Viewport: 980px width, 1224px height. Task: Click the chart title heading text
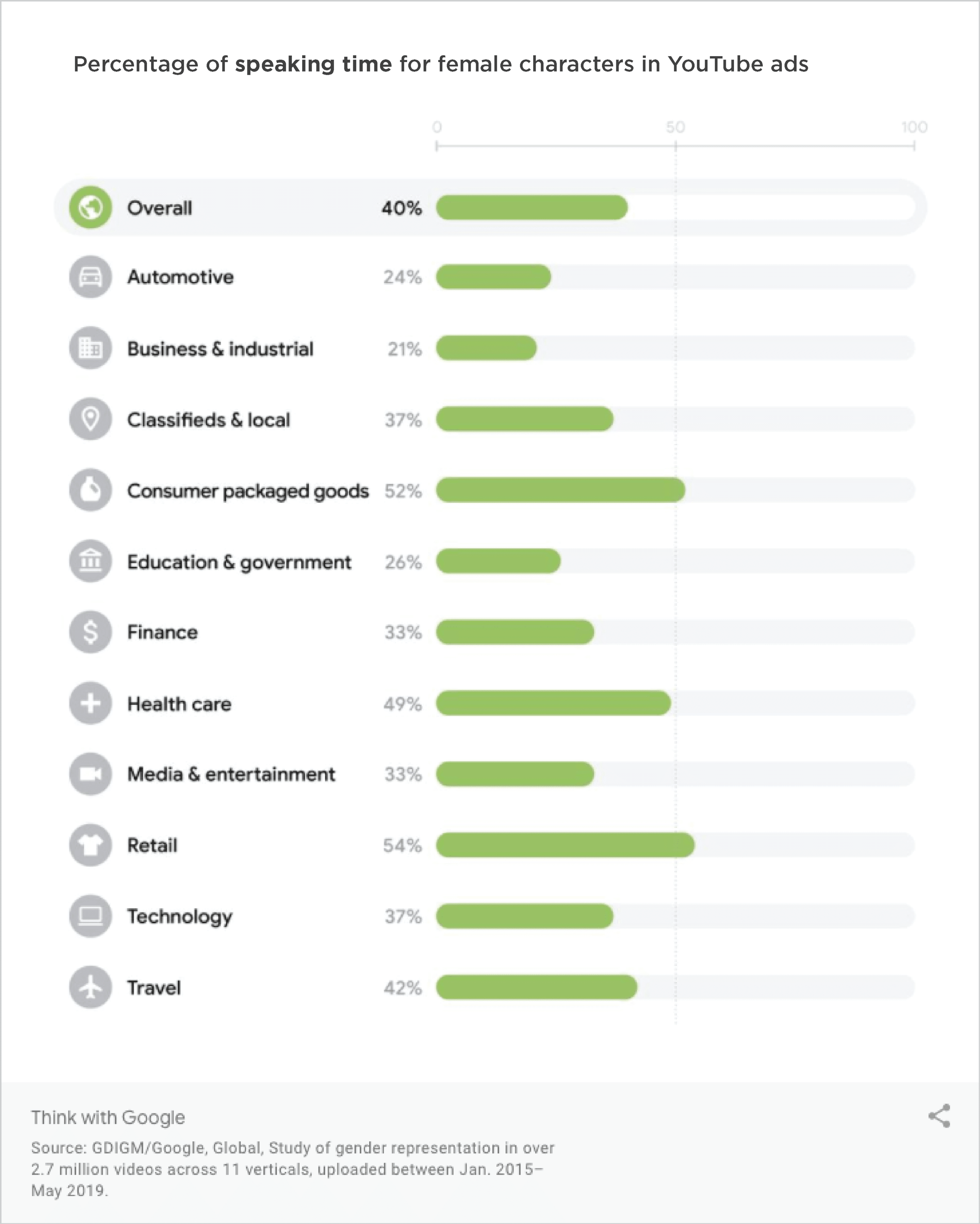coord(441,64)
